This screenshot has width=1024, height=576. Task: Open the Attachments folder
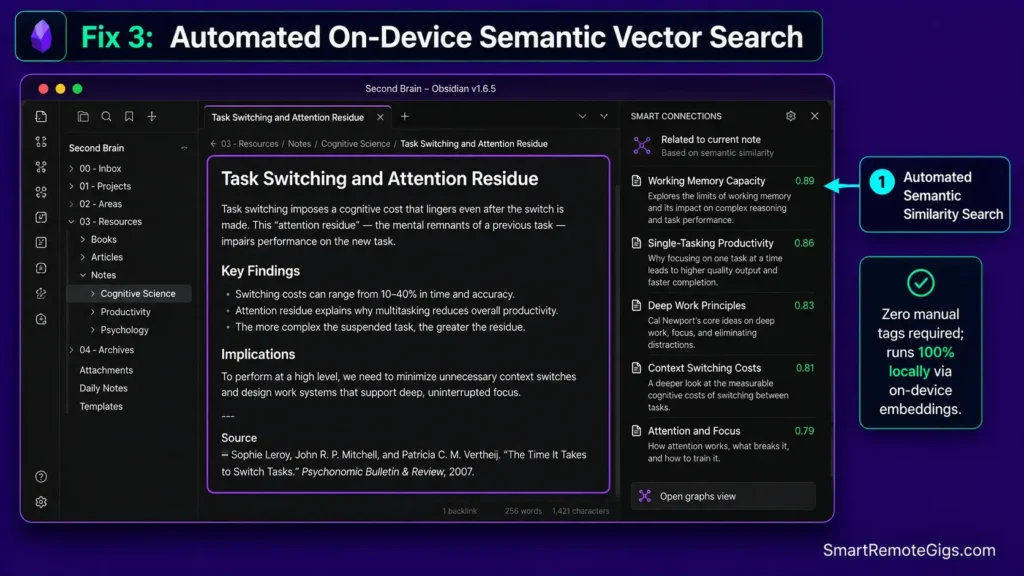(106, 370)
